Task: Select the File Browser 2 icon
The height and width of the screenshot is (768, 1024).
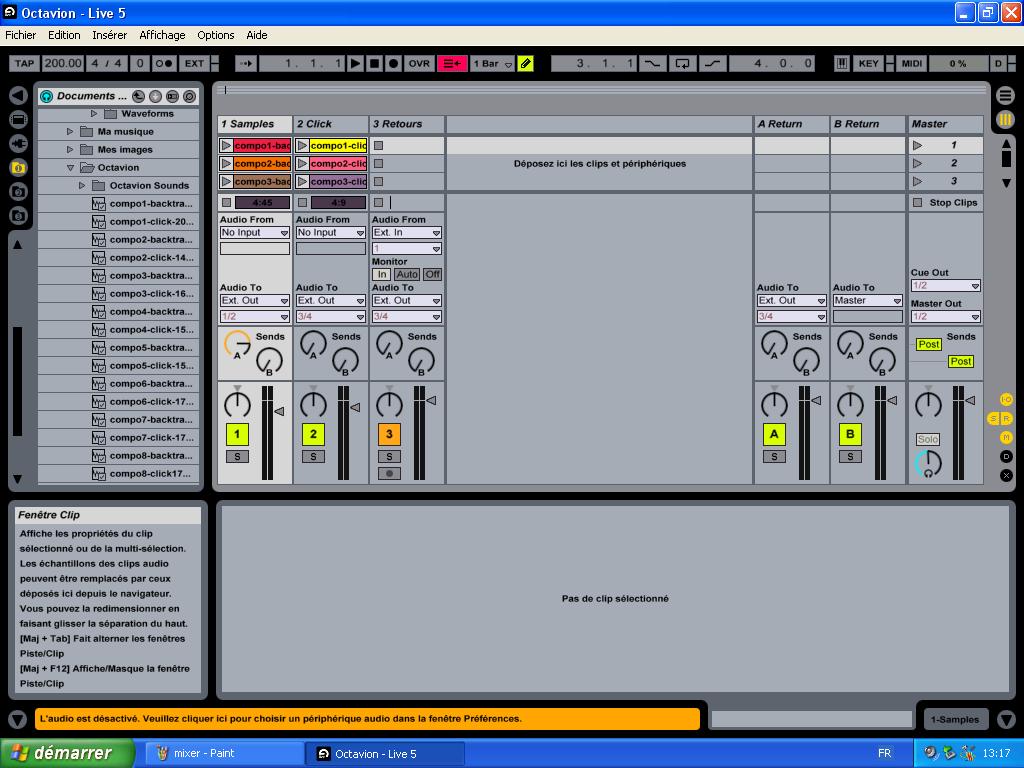Action: pyautogui.click(x=18, y=191)
